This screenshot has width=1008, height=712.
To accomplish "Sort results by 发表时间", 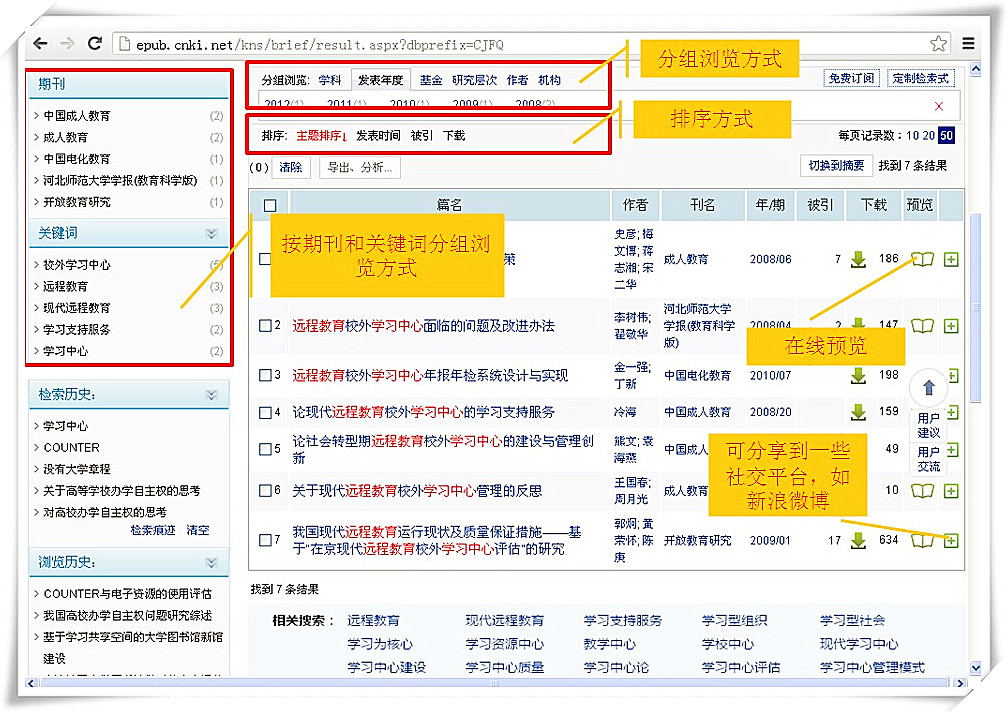I will 378,136.
